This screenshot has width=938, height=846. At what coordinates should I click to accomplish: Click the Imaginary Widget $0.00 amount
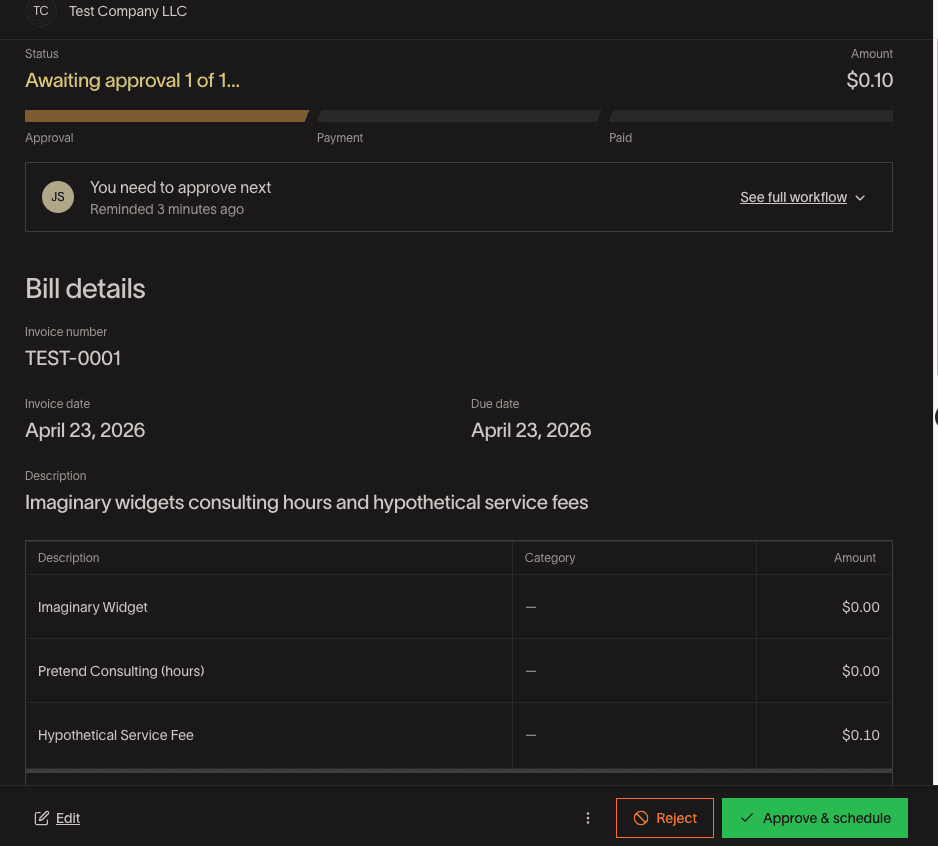pyautogui.click(x=860, y=607)
